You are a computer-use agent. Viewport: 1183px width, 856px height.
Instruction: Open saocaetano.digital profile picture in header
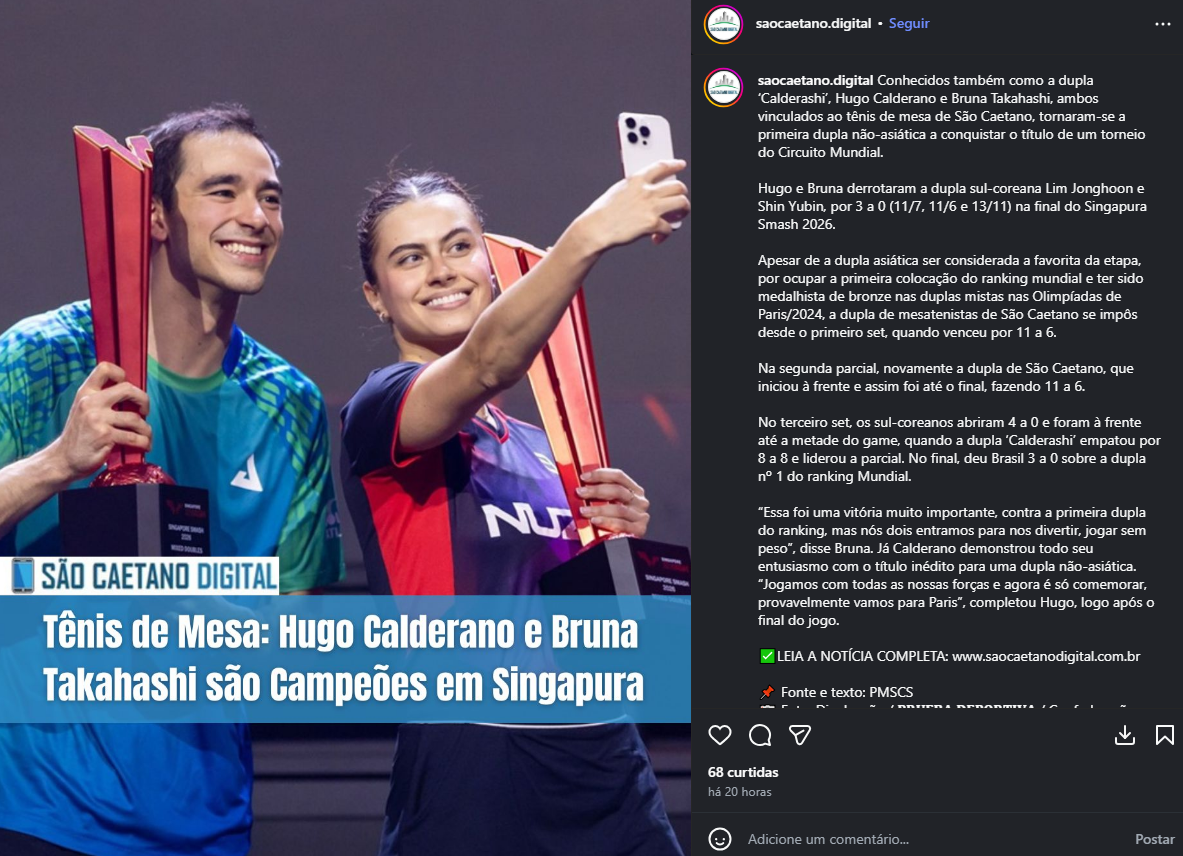[x=724, y=24]
